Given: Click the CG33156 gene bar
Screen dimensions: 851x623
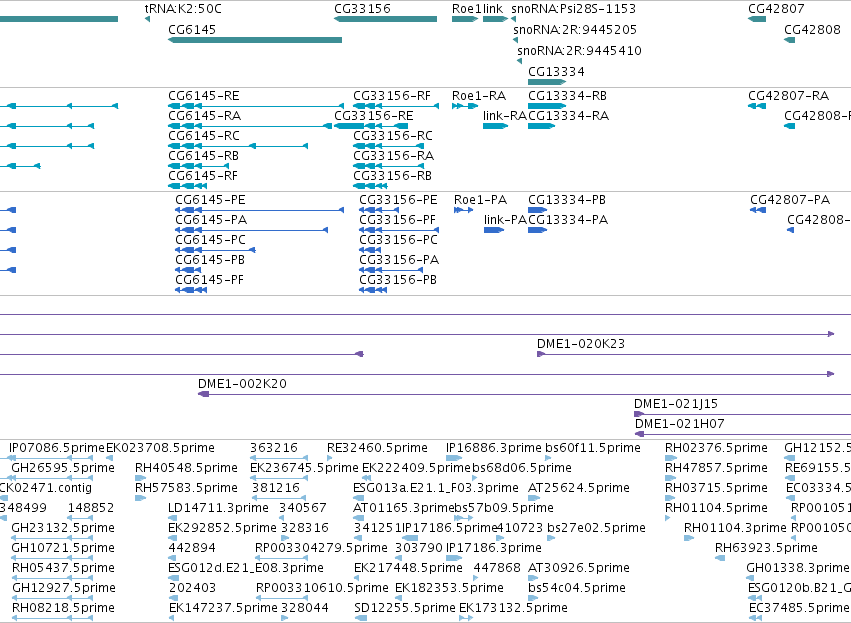Looking at the screenshot, I should (x=385, y=19).
